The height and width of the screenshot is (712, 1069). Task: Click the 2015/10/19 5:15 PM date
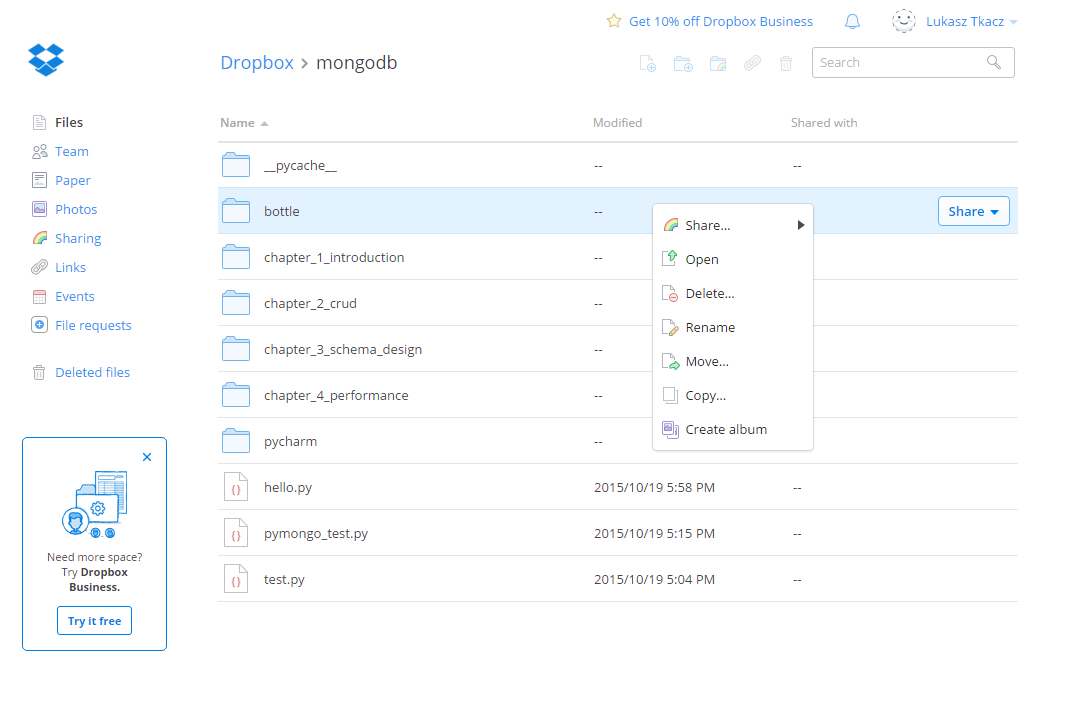coord(654,533)
